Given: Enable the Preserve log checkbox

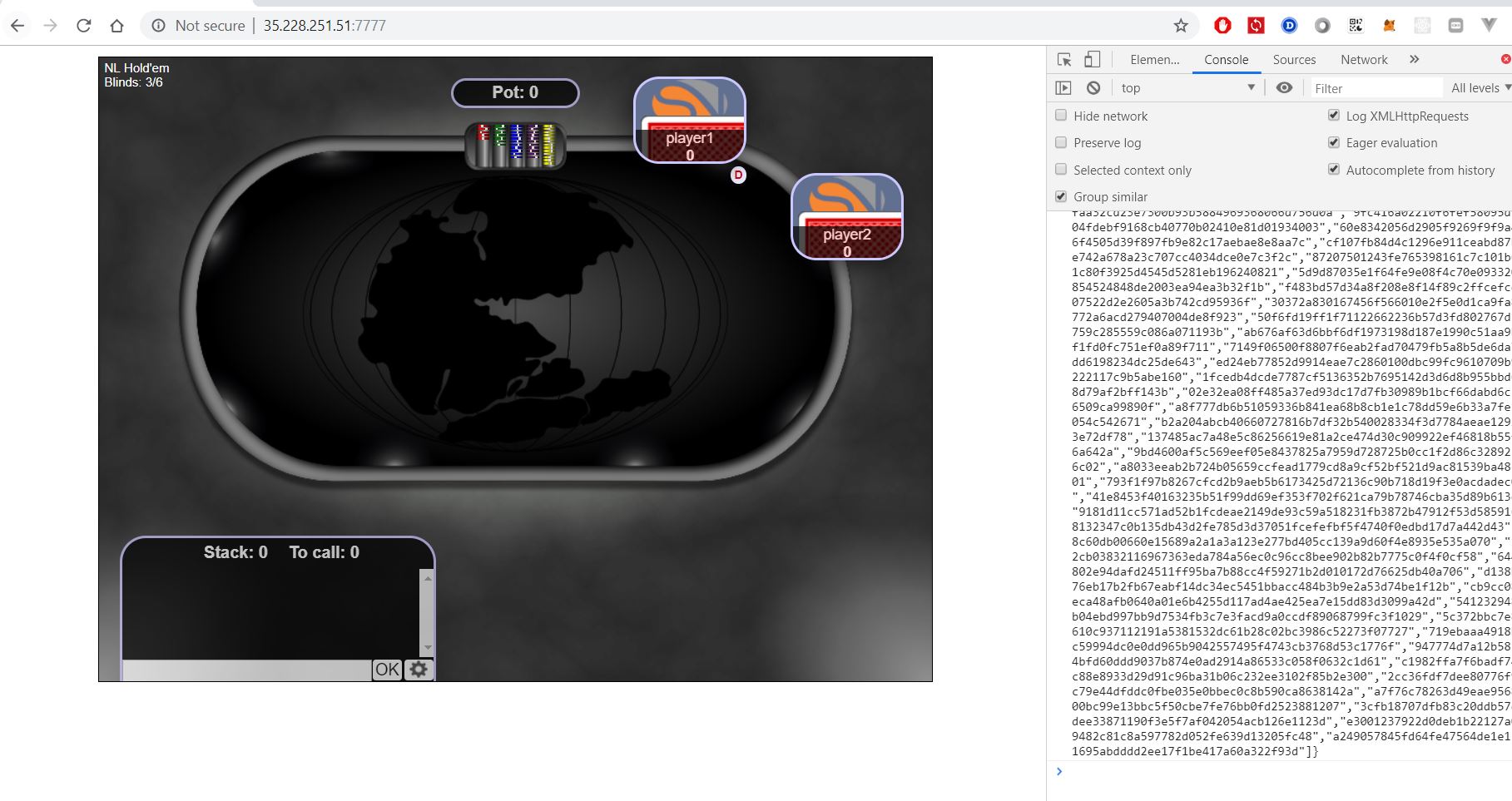Looking at the screenshot, I should pos(1061,143).
